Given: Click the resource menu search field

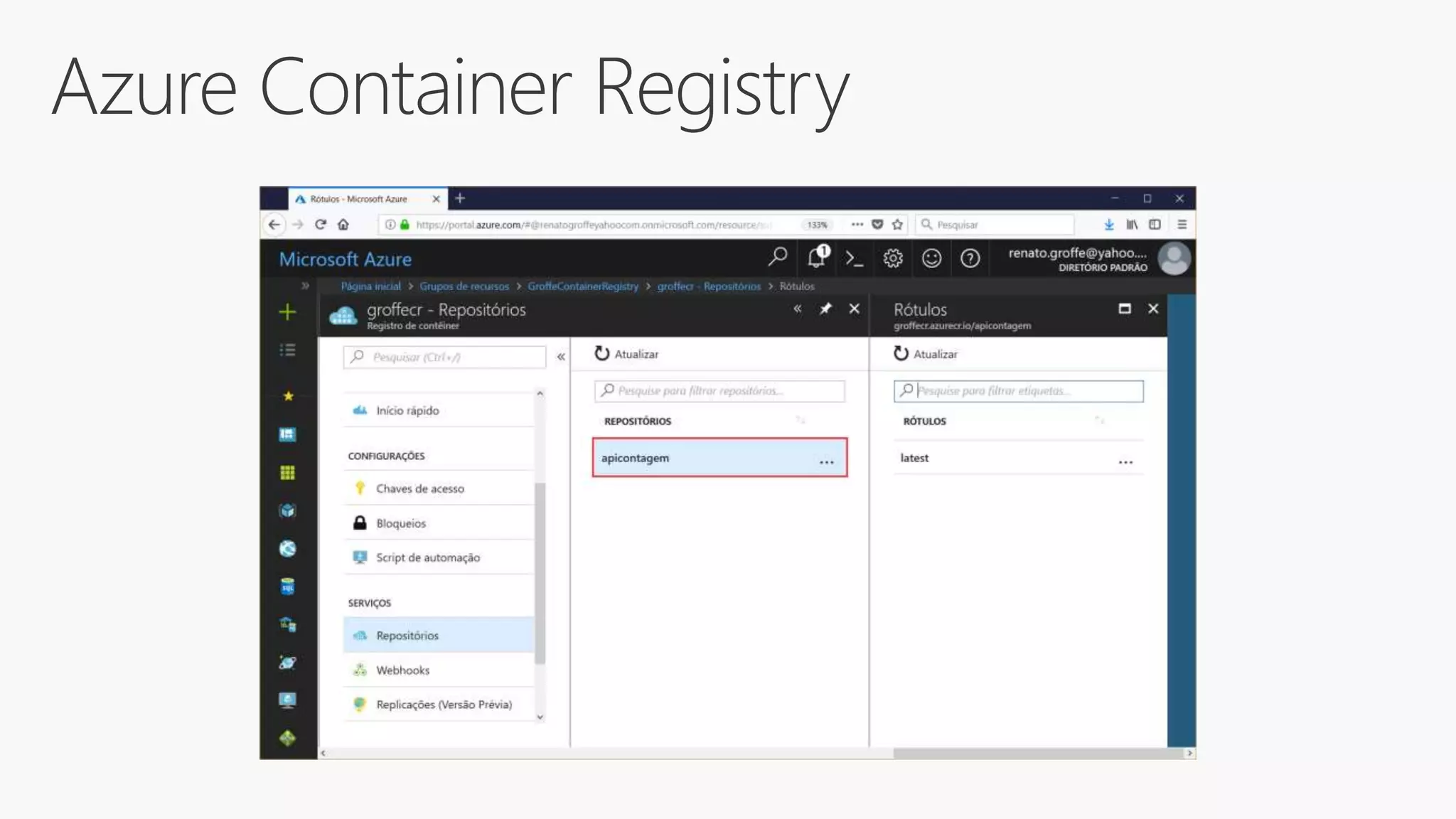Looking at the screenshot, I should tap(444, 357).
